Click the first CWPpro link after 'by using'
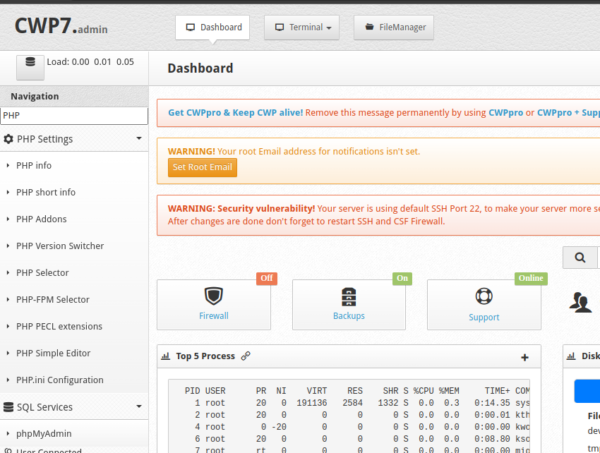Image resolution: width=600 pixels, height=453 pixels. (505, 112)
